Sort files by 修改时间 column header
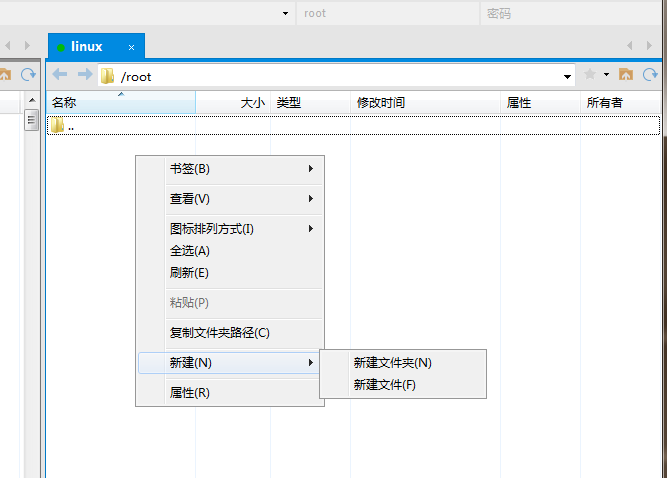This screenshot has width=667, height=478. 381,102
